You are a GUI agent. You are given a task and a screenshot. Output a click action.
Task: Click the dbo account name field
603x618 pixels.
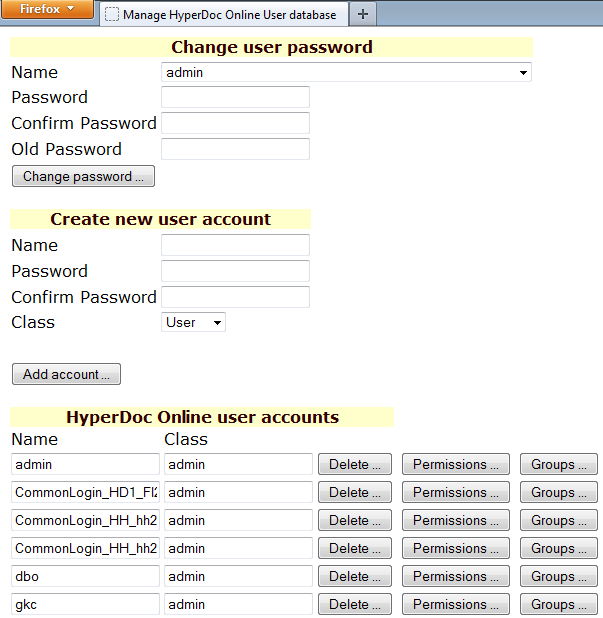(x=85, y=576)
